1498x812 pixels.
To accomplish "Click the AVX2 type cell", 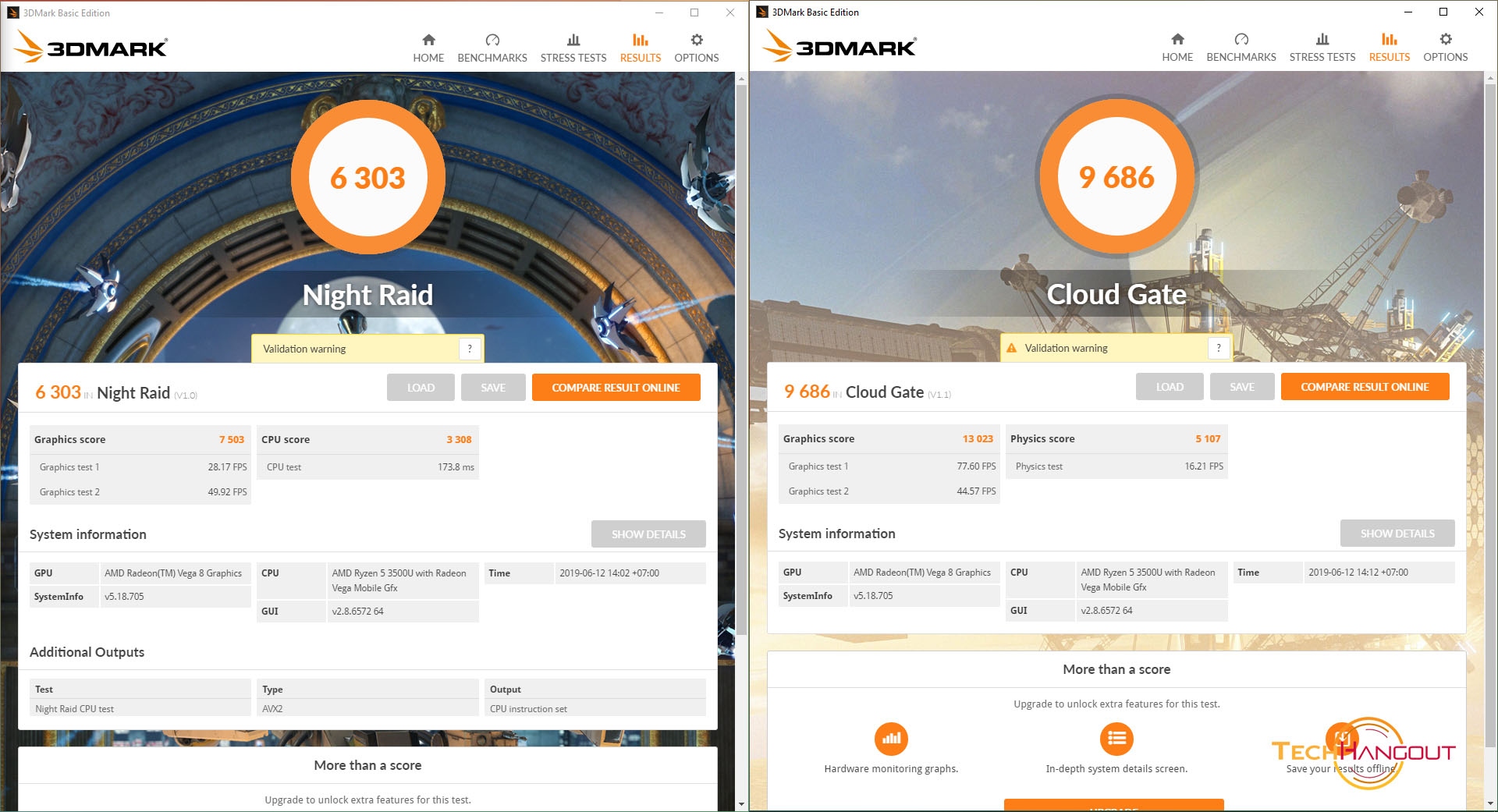I will 367,709.
